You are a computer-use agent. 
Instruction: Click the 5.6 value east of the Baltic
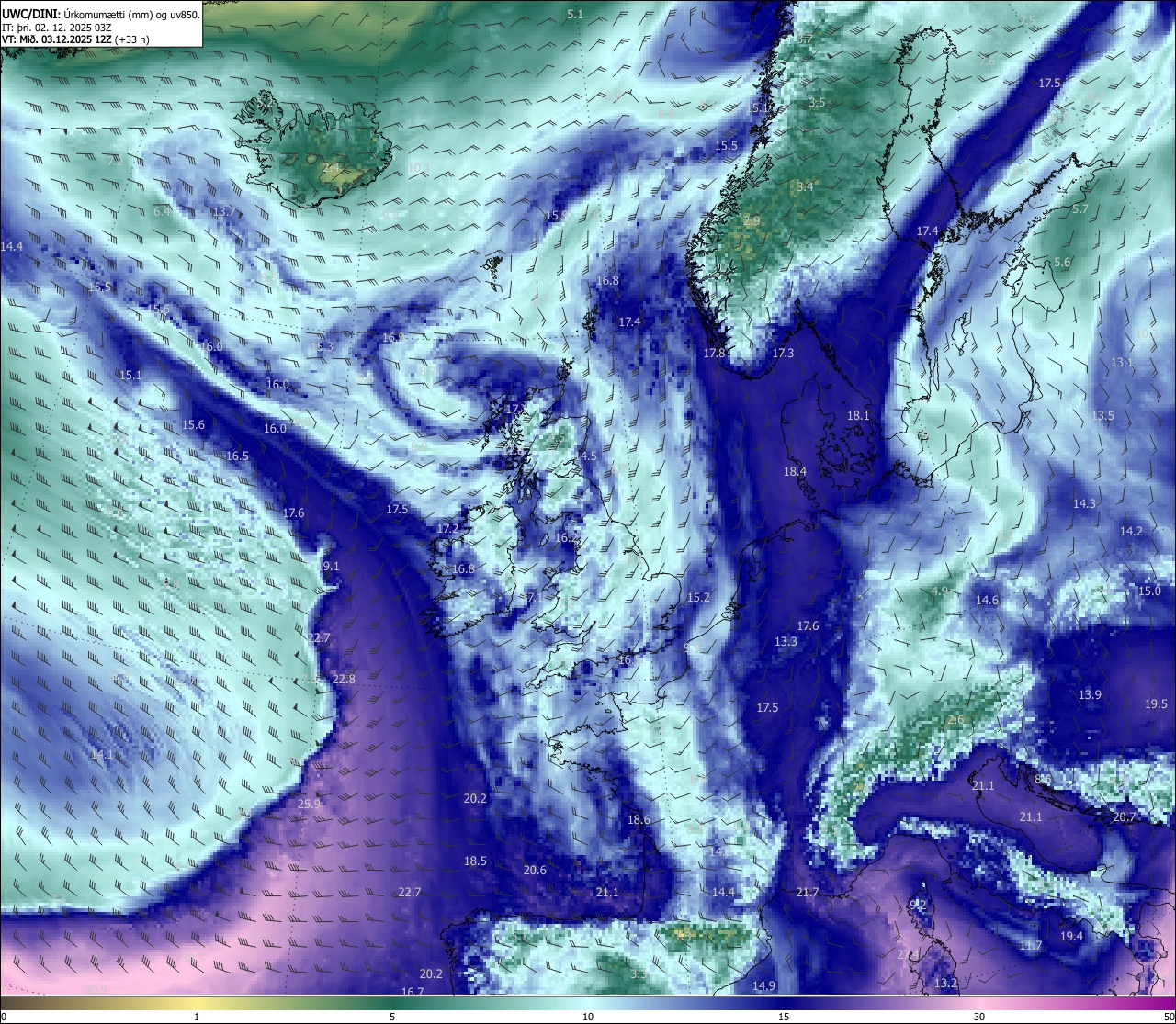[1062, 262]
